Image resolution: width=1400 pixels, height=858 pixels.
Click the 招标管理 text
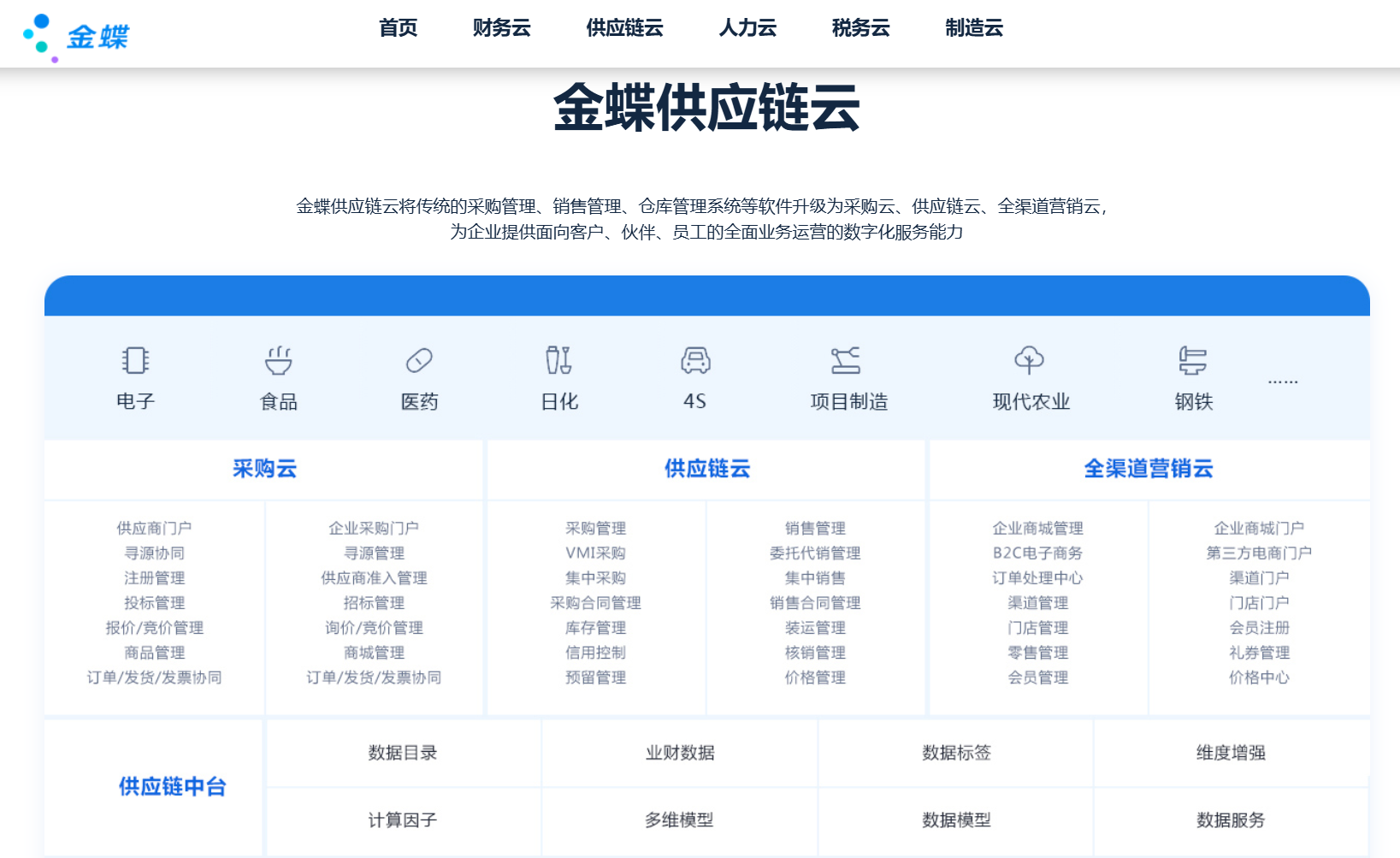[x=374, y=603]
